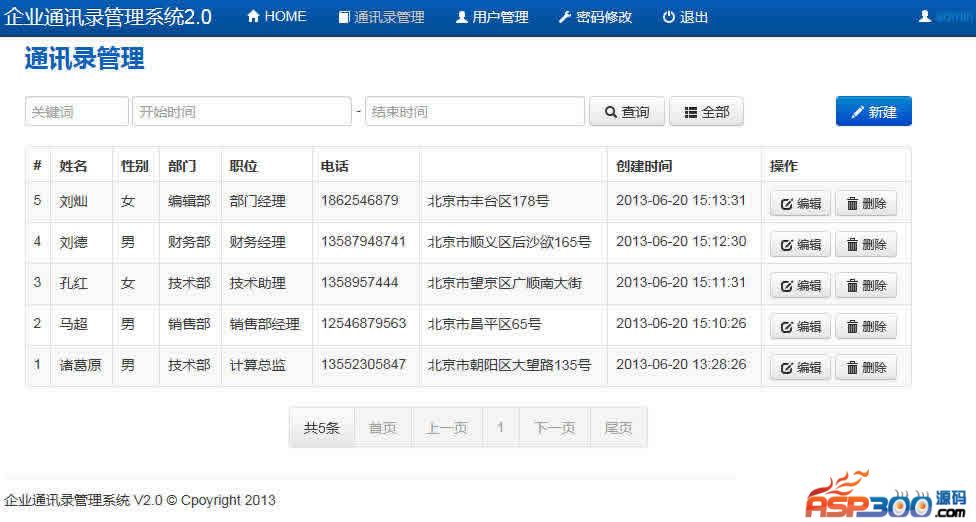
Task: Focus the 关键词 keyword input
Action: [x=77, y=111]
